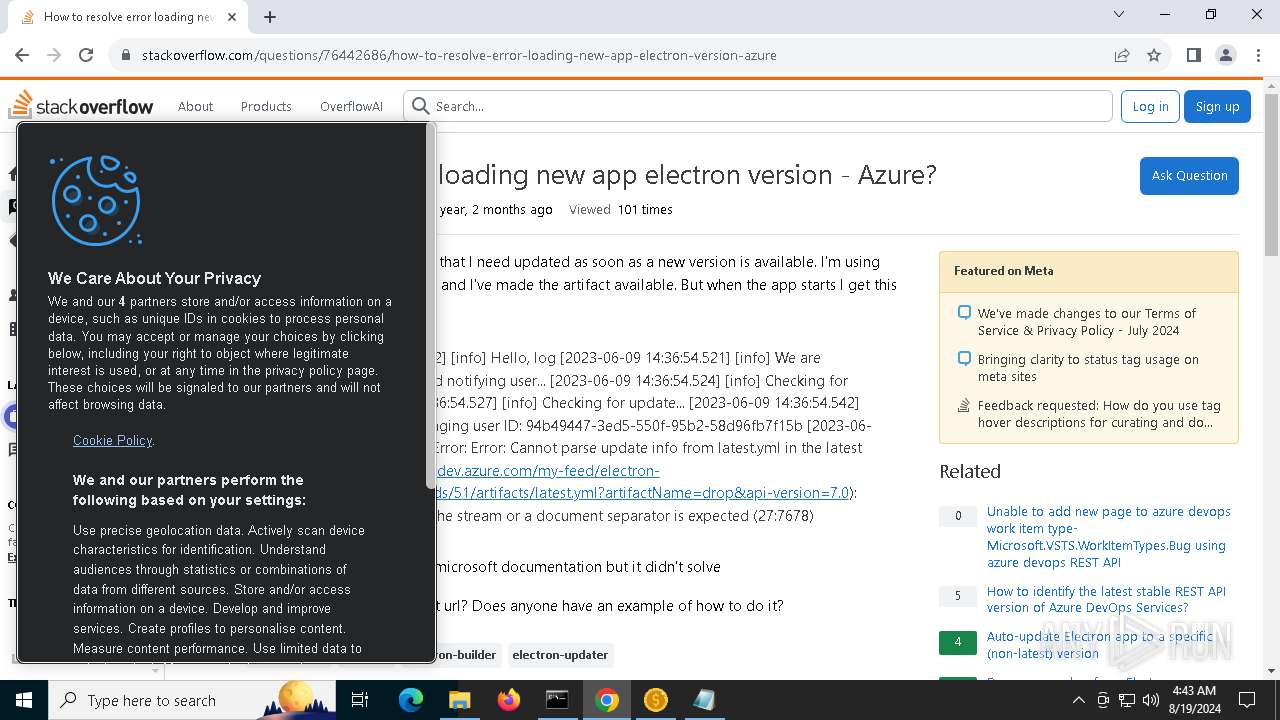The image size is (1280, 720).
Task: Select the electron-updater tag
Action: pyautogui.click(x=560, y=655)
